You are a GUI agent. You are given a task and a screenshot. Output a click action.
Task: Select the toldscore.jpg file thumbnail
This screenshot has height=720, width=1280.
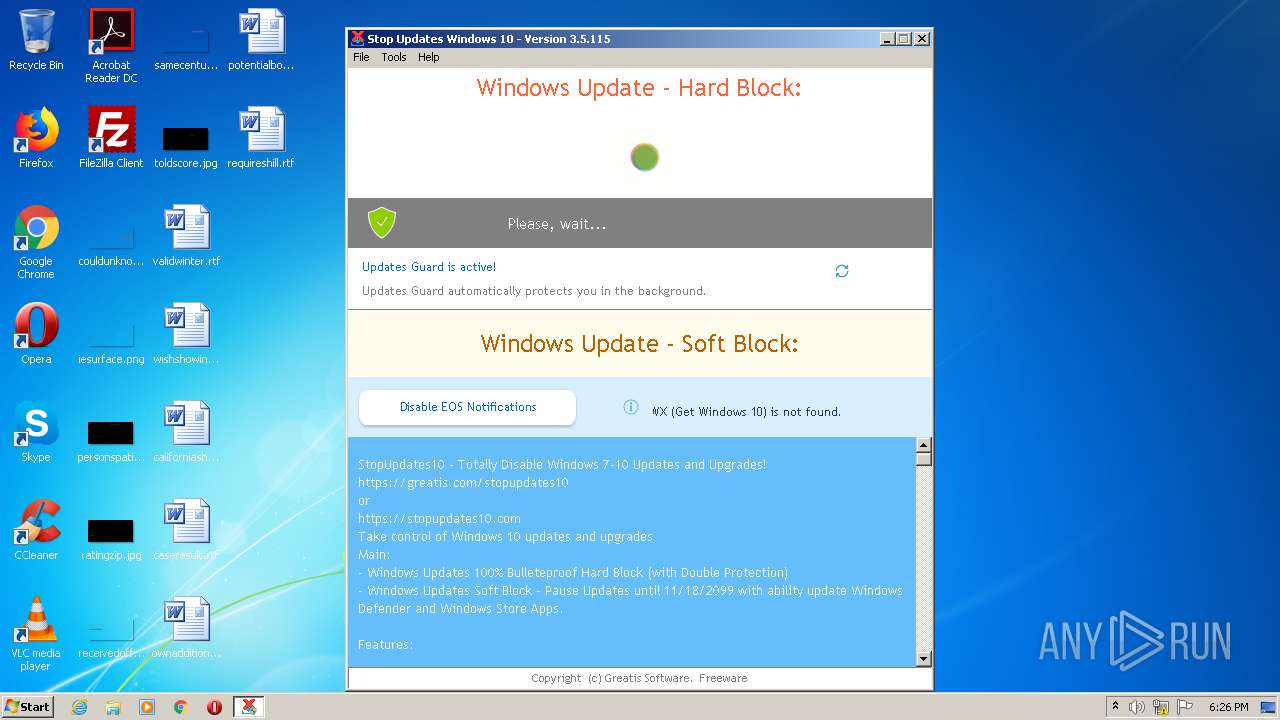point(186,139)
